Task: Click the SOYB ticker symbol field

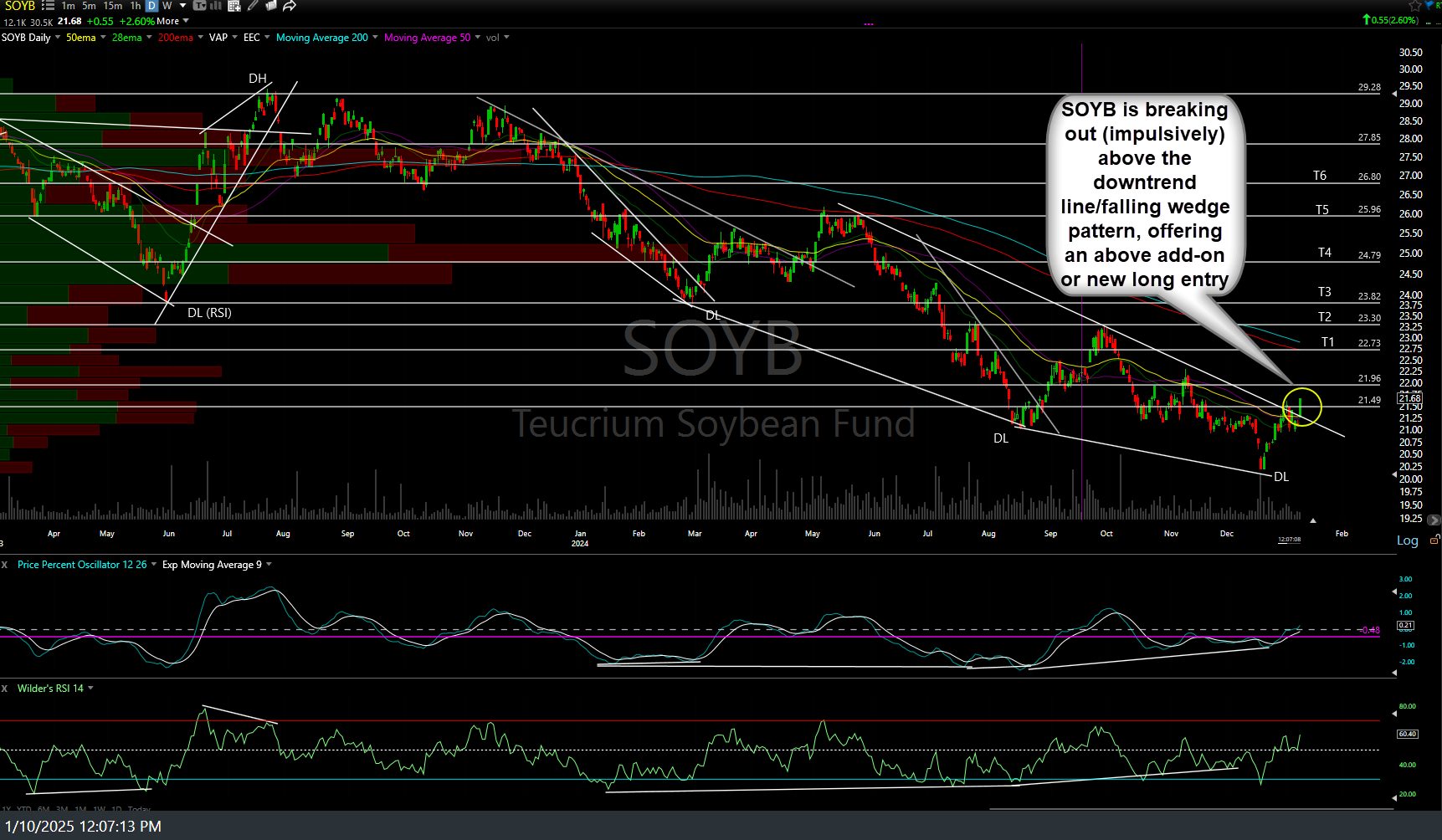Action: 20,6
